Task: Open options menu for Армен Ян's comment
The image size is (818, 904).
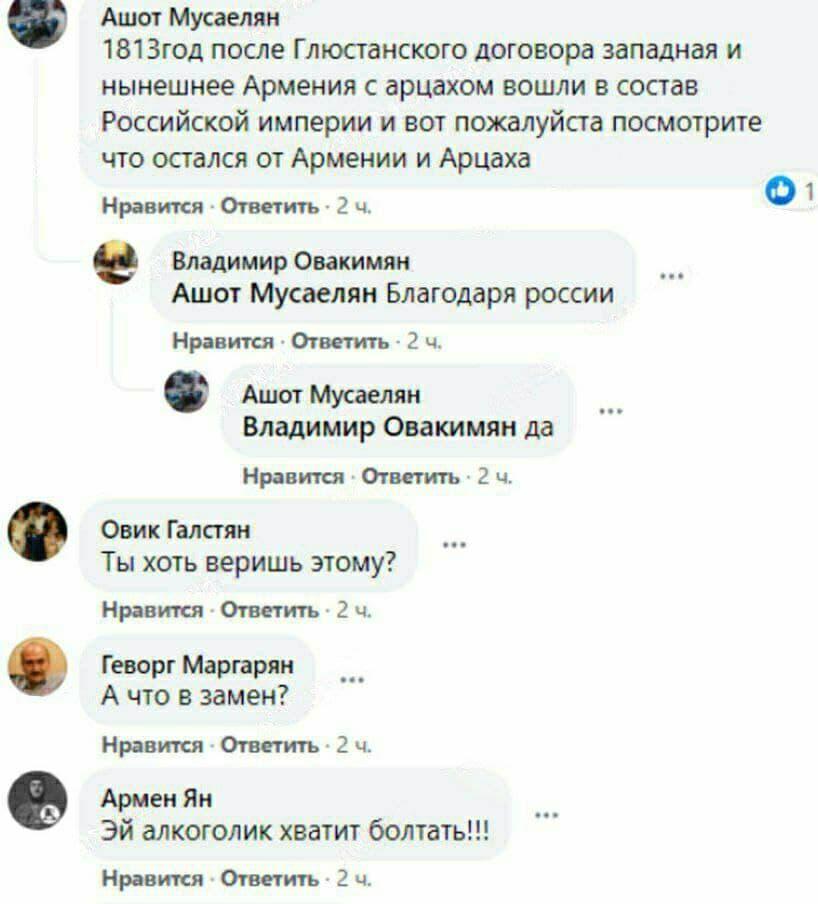Action: pos(546,815)
